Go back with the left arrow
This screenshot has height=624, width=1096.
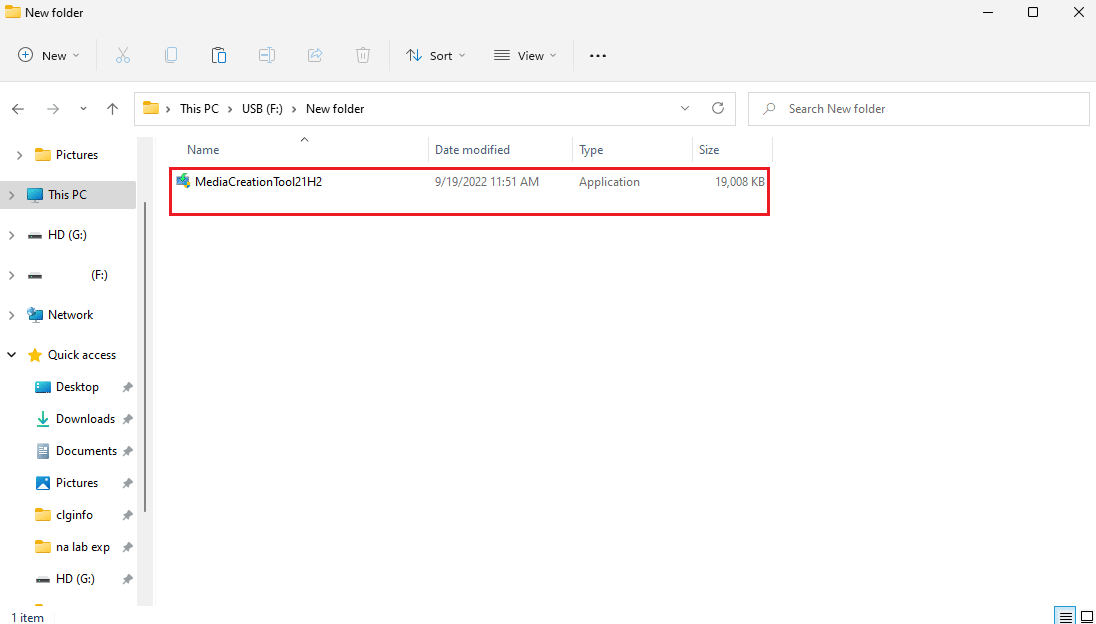[18, 109]
